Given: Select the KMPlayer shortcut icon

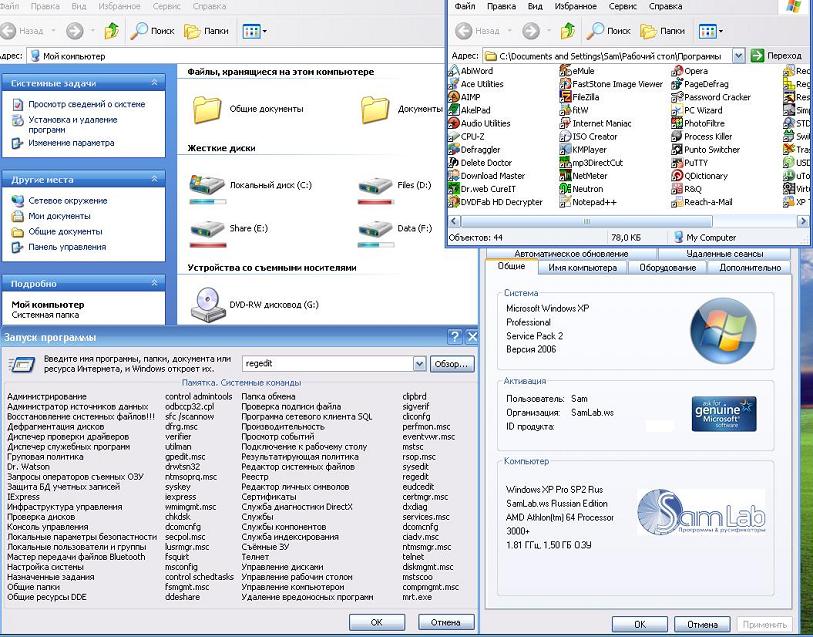Looking at the screenshot, I should pyautogui.click(x=565, y=149).
